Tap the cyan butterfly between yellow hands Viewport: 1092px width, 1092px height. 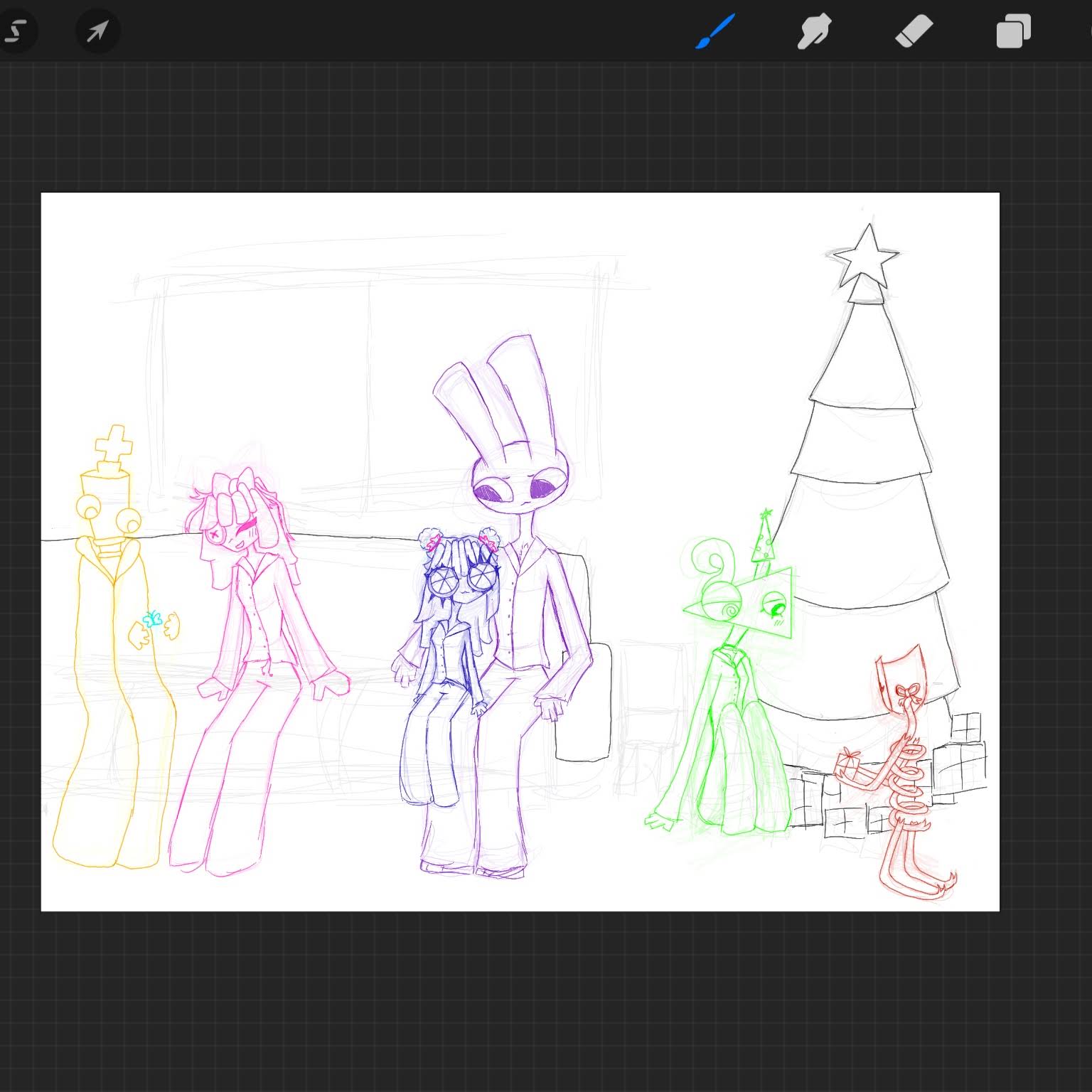click(151, 619)
